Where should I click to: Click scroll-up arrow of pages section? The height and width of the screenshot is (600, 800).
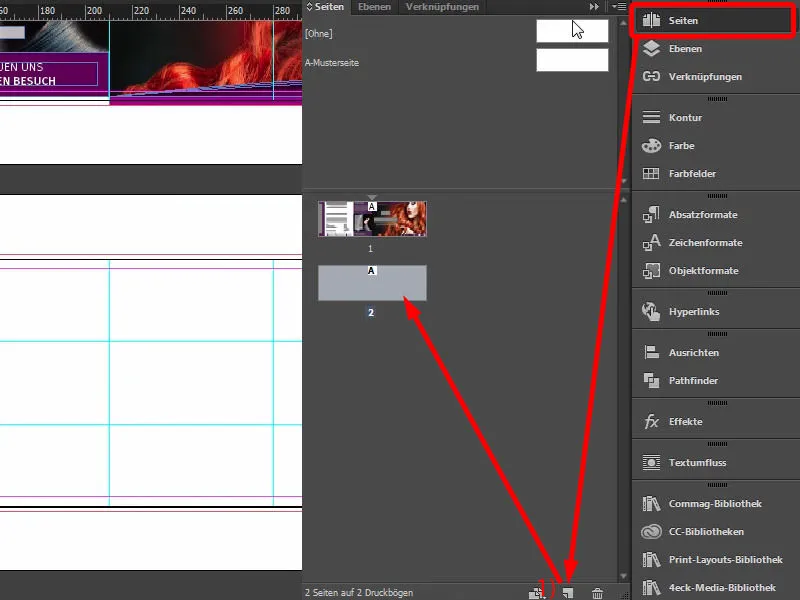click(623, 199)
